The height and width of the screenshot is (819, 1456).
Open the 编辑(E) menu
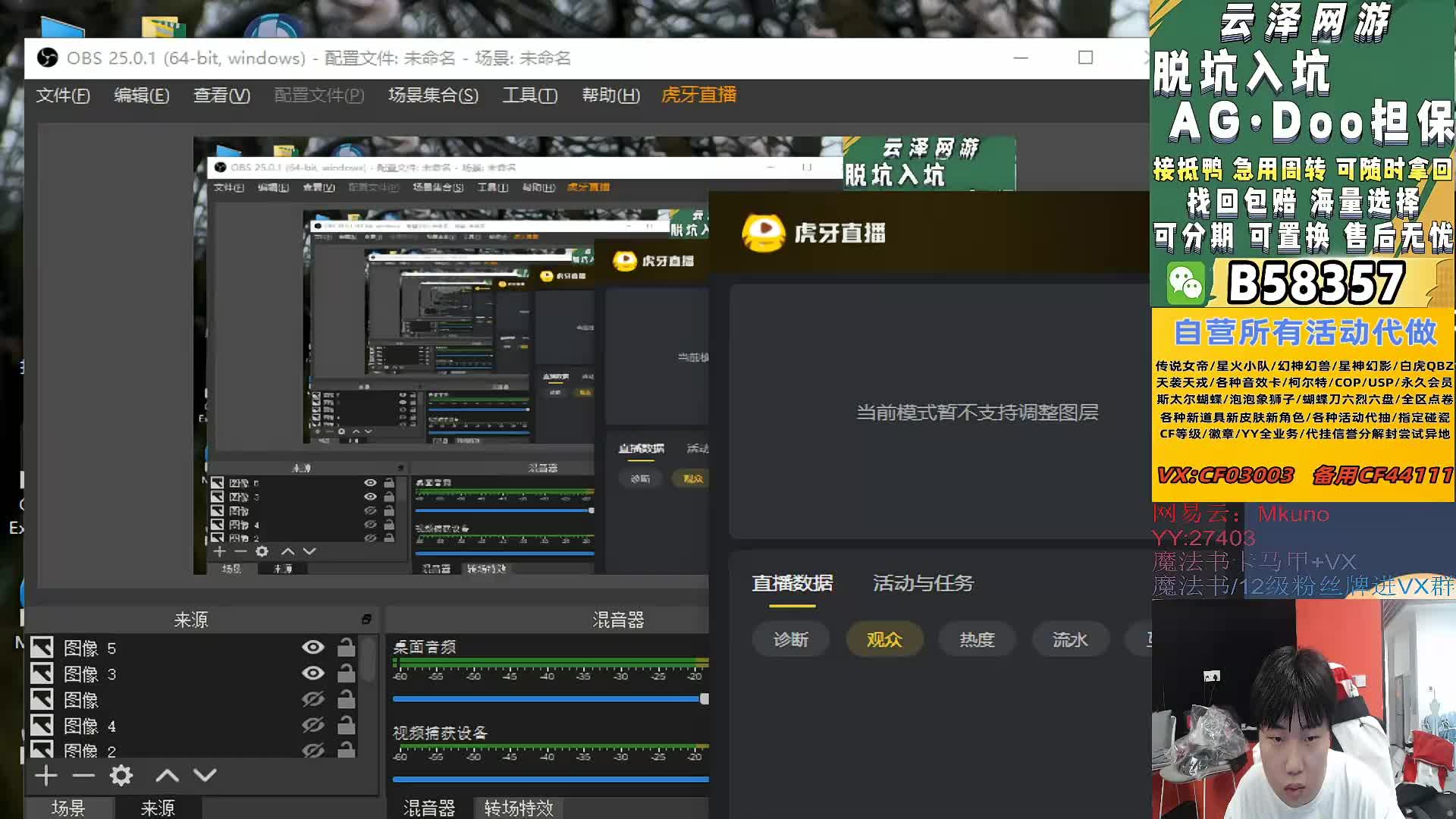142,96
